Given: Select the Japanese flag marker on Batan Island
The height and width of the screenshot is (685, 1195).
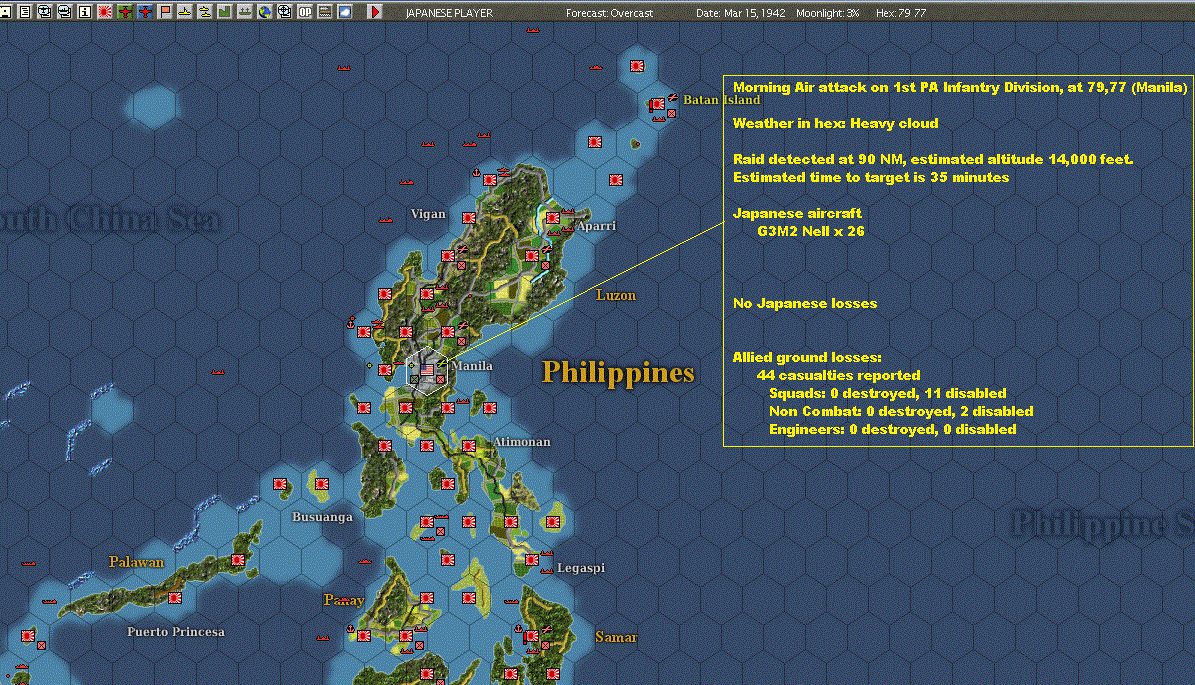Looking at the screenshot, I should click(x=657, y=104).
